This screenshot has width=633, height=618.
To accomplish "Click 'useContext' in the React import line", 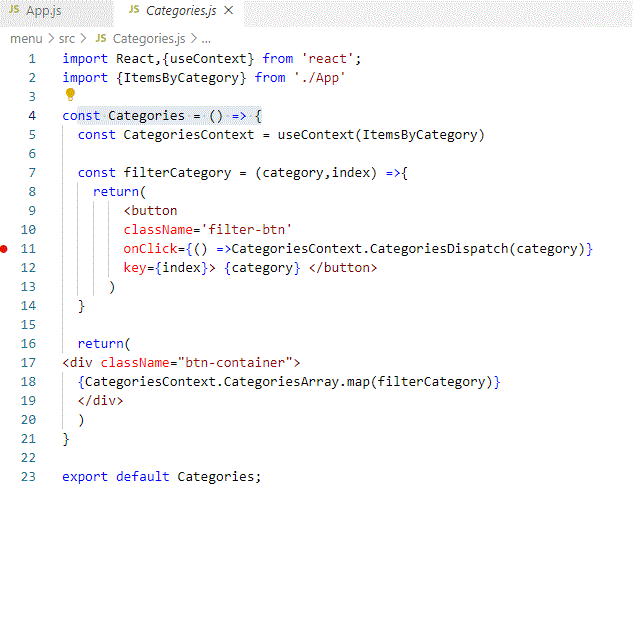I will pyautogui.click(x=208, y=59).
